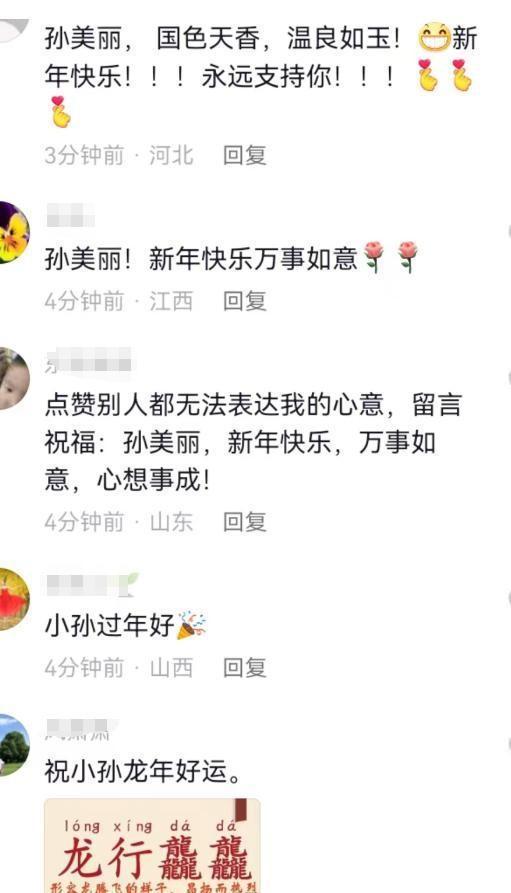Image resolution: width=511 pixels, height=893 pixels.
Task: Reply to the Shandong comment
Action: tap(244, 521)
